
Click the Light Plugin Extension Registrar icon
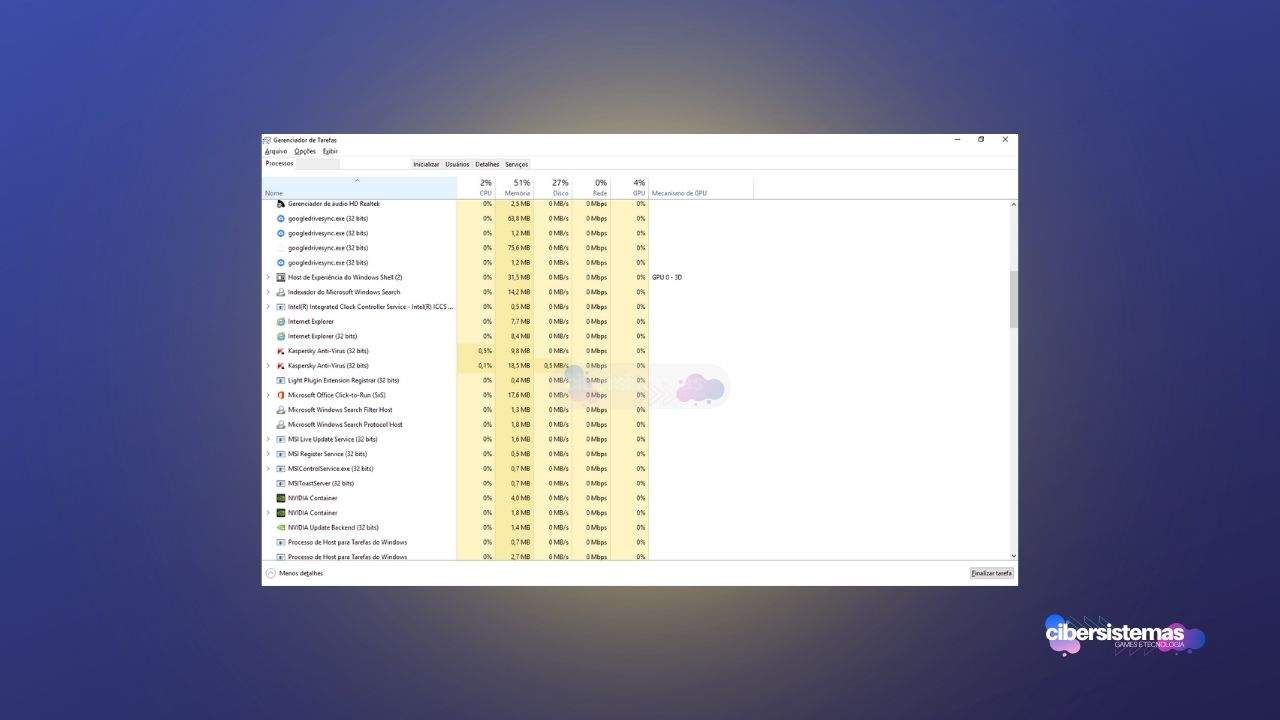[281, 380]
